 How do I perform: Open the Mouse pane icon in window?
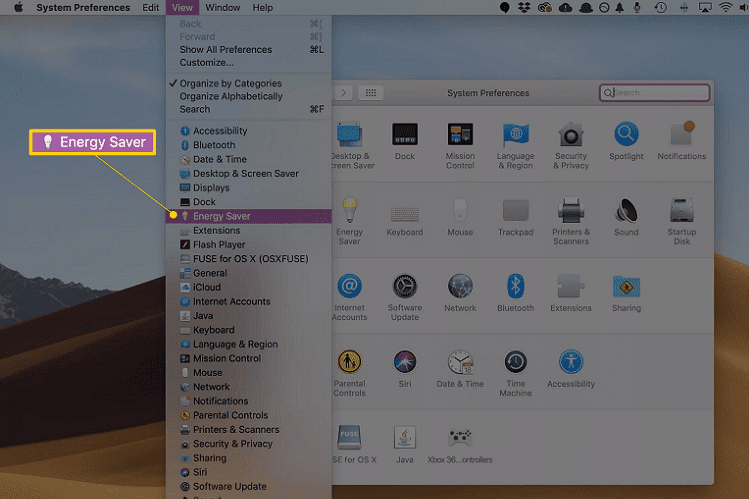460,210
